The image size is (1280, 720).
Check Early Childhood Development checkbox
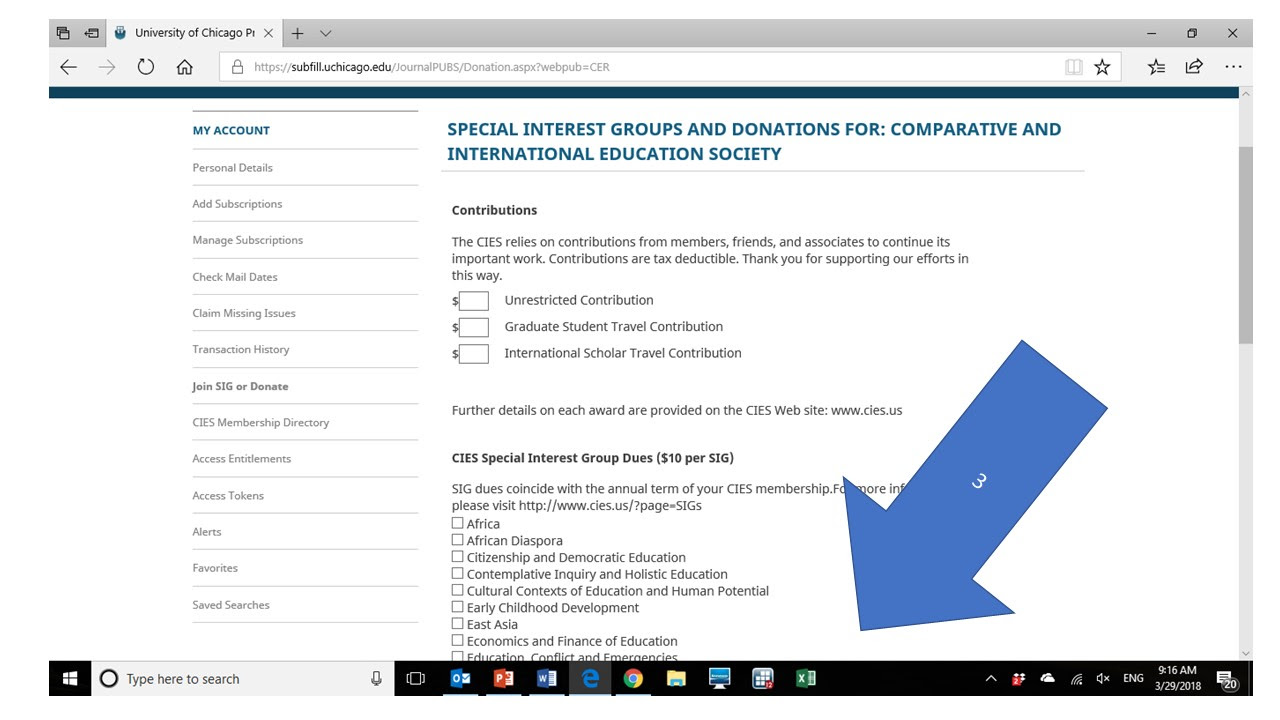[x=458, y=607]
